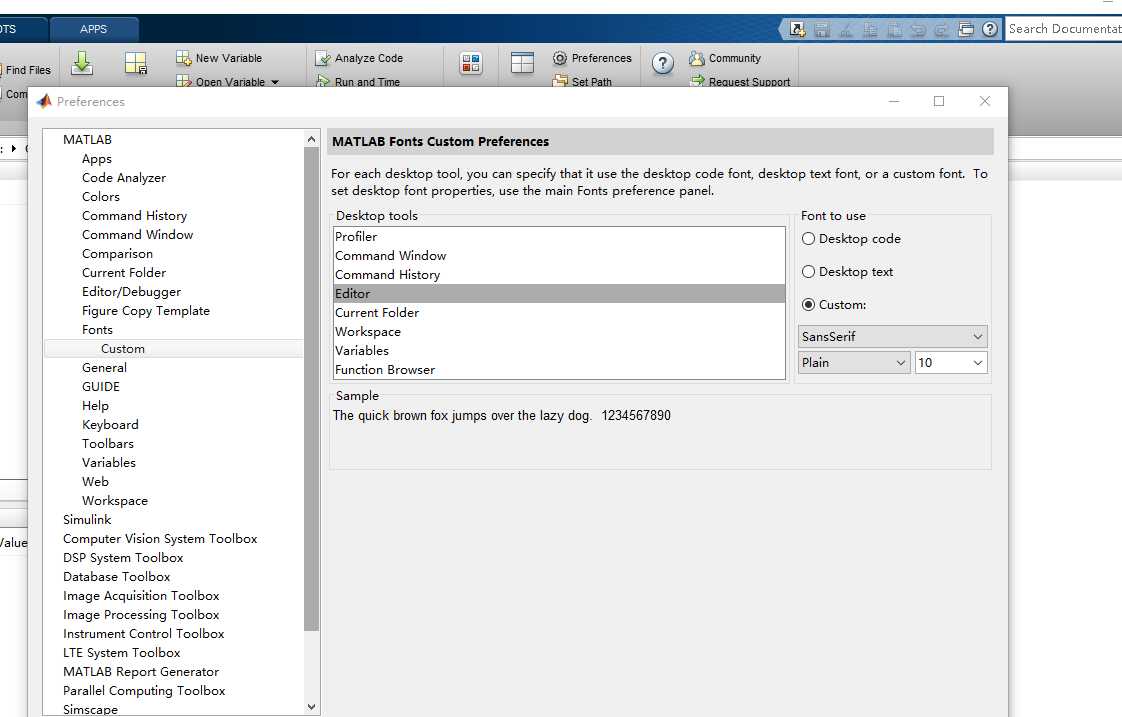
Task: Open the Help question mark icon
Action: click(663, 64)
